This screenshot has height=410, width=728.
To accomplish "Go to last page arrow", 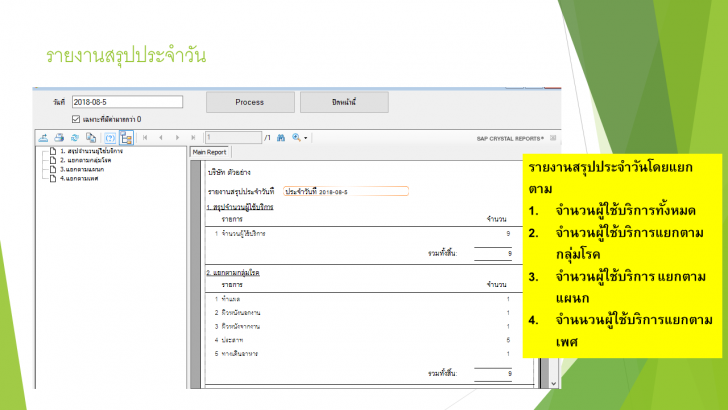I will click(x=193, y=137).
